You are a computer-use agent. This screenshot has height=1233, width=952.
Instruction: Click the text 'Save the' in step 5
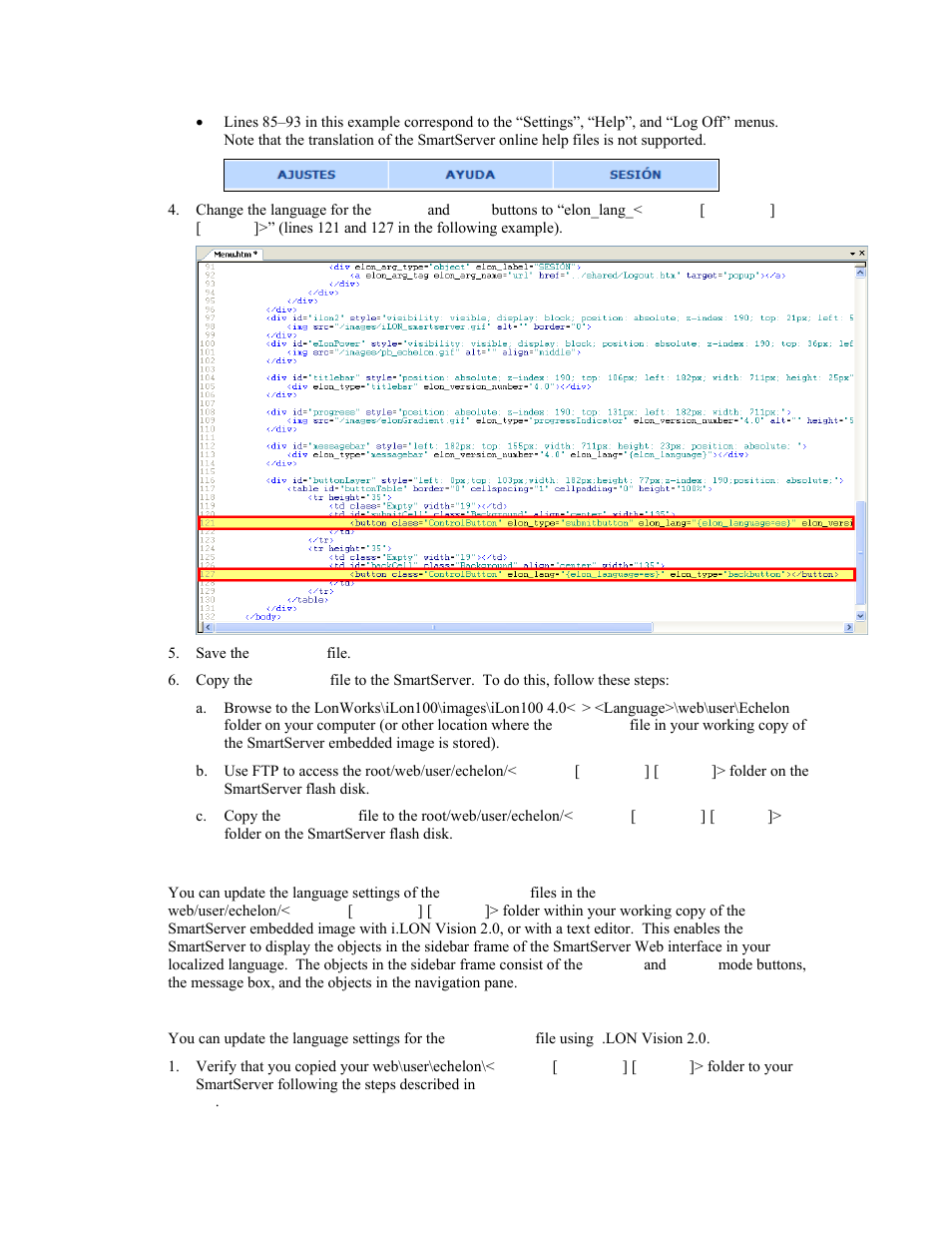pyautogui.click(x=223, y=653)
